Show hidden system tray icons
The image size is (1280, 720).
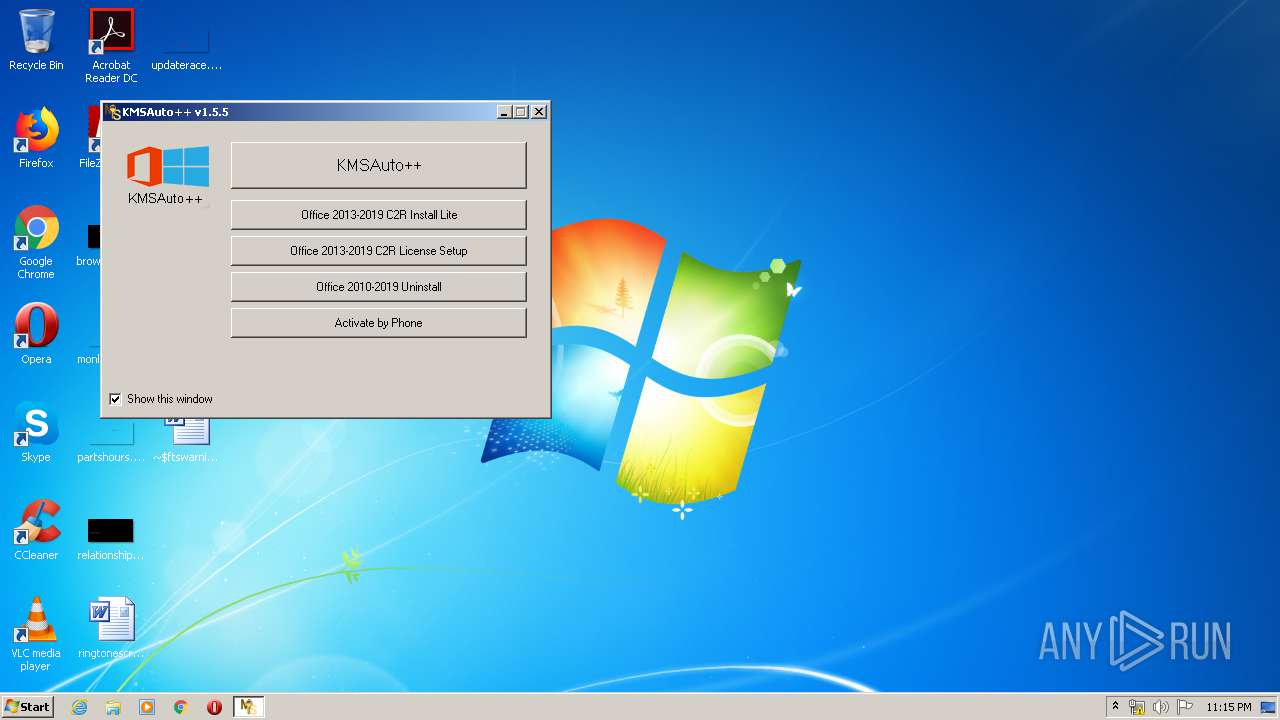(1115, 706)
